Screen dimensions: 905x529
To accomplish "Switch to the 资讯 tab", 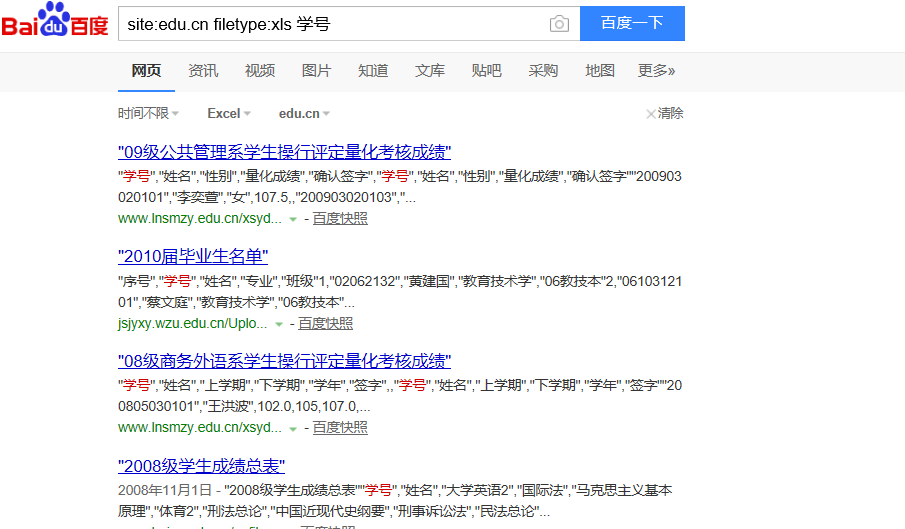I will (x=203, y=71).
